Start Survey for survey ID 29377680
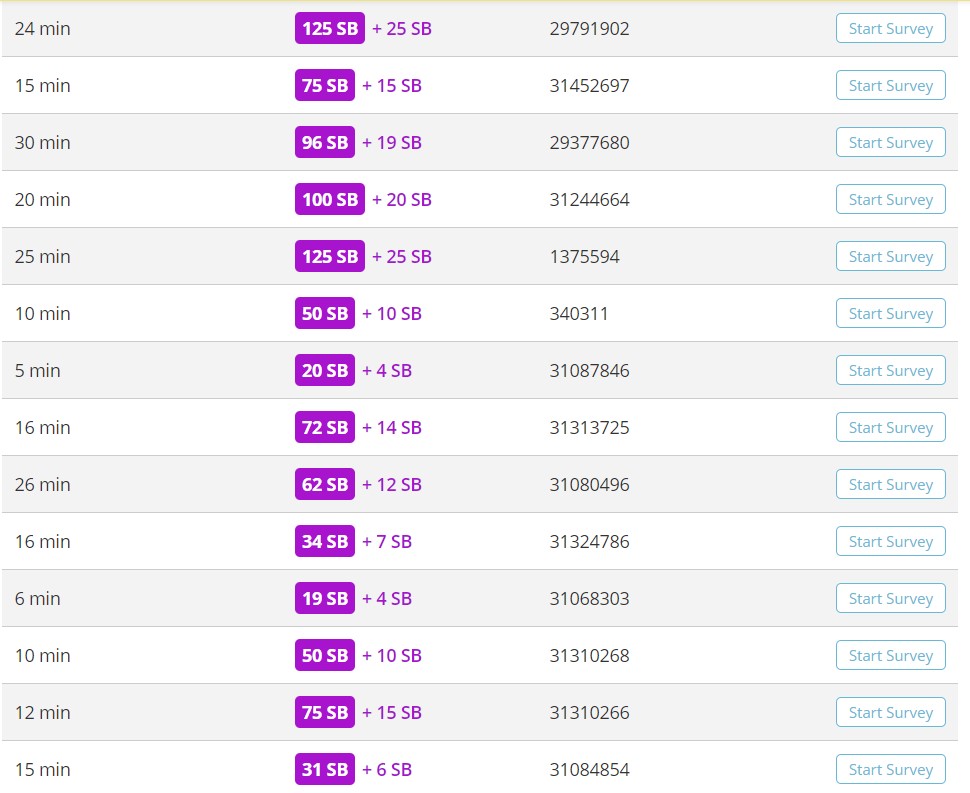This screenshot has width=970, height=793. click(x=891, y=142)
